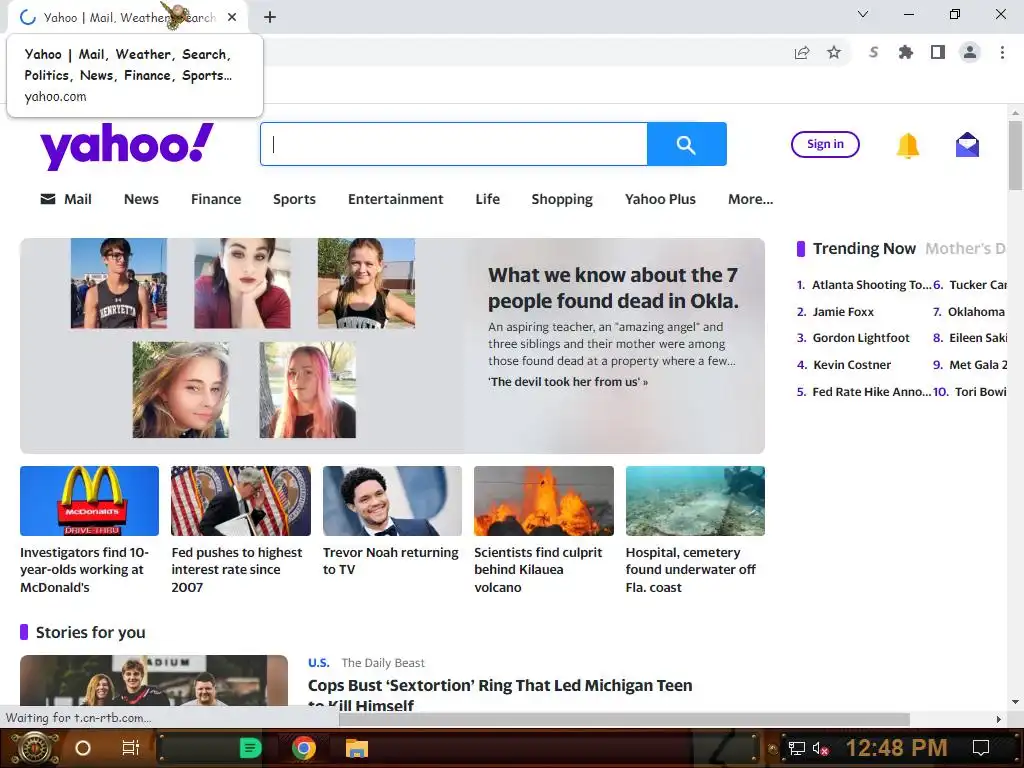Click the share page icon
The height and width of the screenshot is (768, 1024).
coord(802,53)
